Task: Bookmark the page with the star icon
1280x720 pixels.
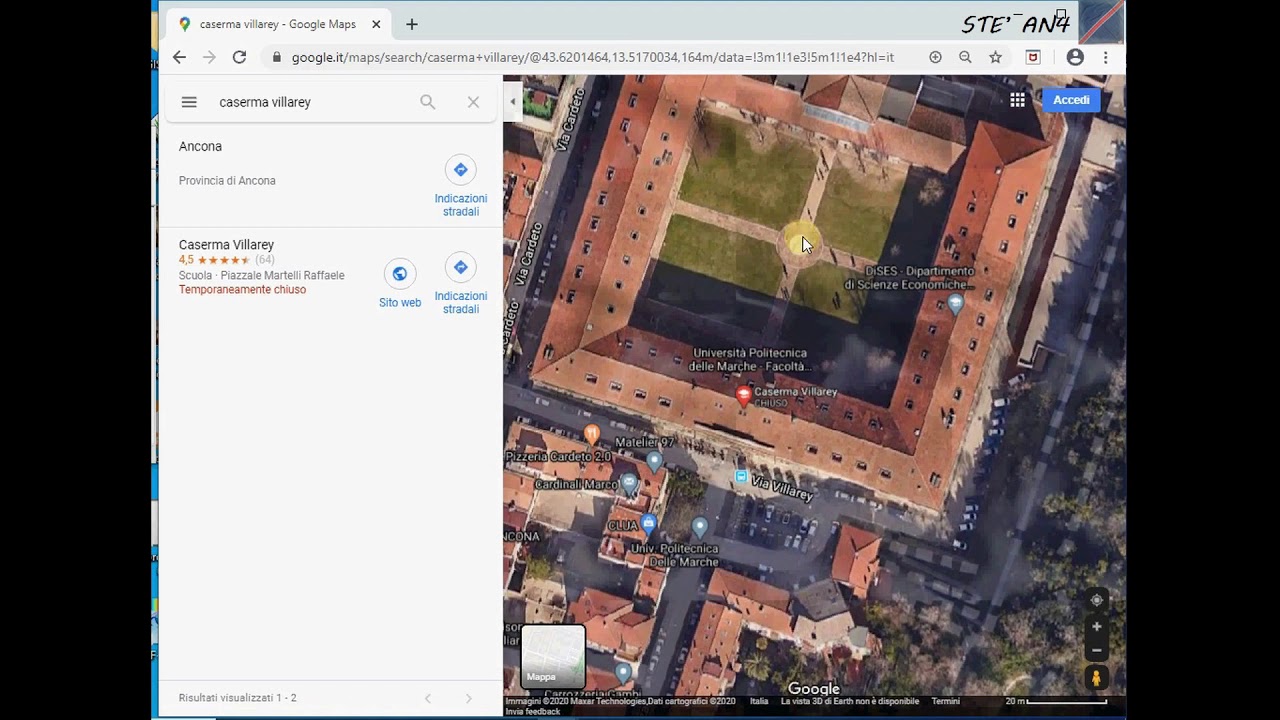Action: coord(995,58)
